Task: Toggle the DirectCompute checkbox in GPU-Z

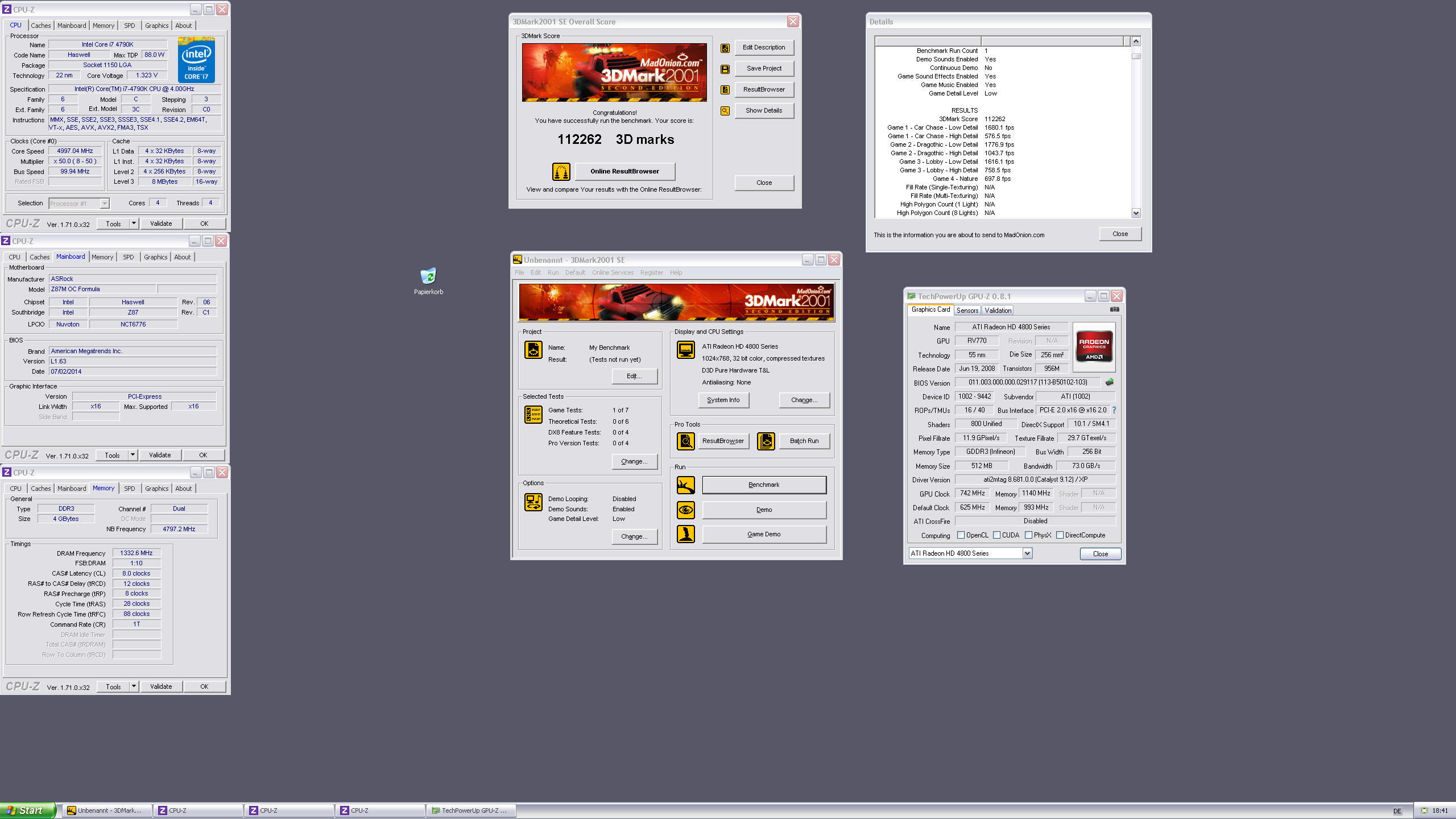Action: click(x=1060, y=535)
